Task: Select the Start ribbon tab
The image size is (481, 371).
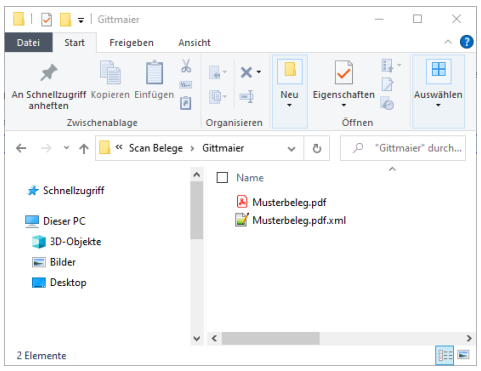Action: pyautogui.click(x=74, y=43)
